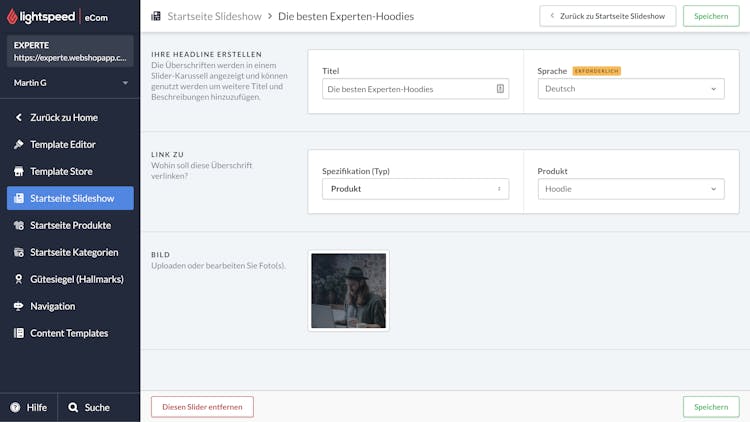This screenshot has height=422, width=750.
Task: Click the Template Editor brush icon
Action: pyautogui.click(x=19, y=144)
